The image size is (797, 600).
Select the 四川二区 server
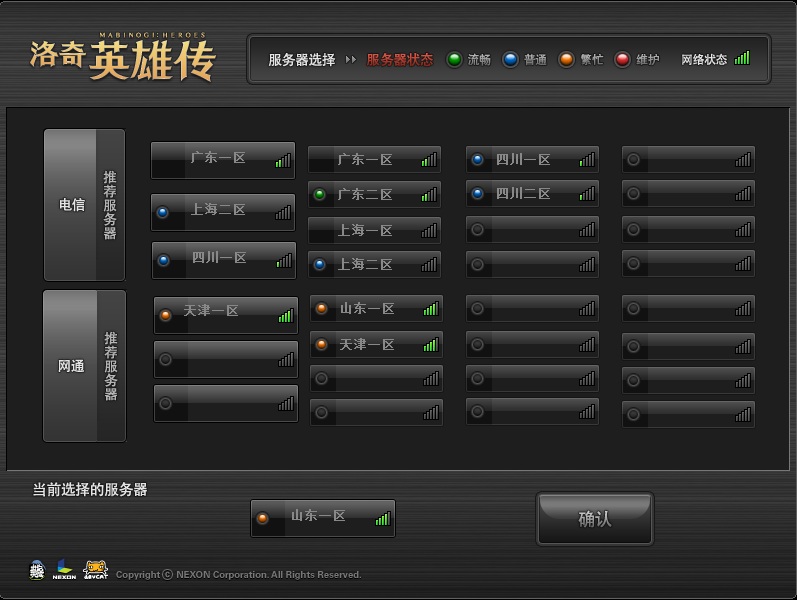pyautogui.click(x=532, y=194)
